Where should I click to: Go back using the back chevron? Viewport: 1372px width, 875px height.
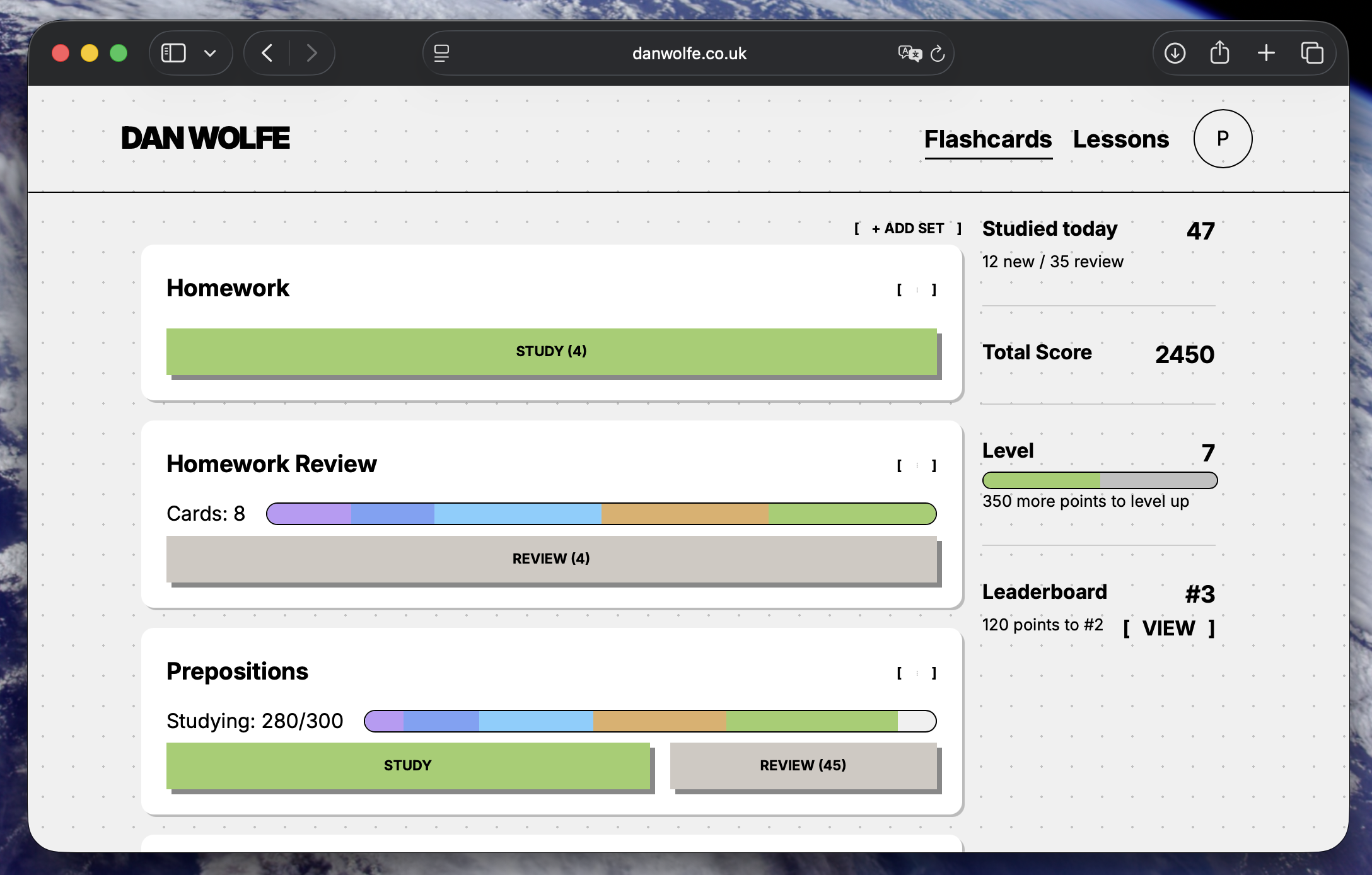(x=267, y=53)
